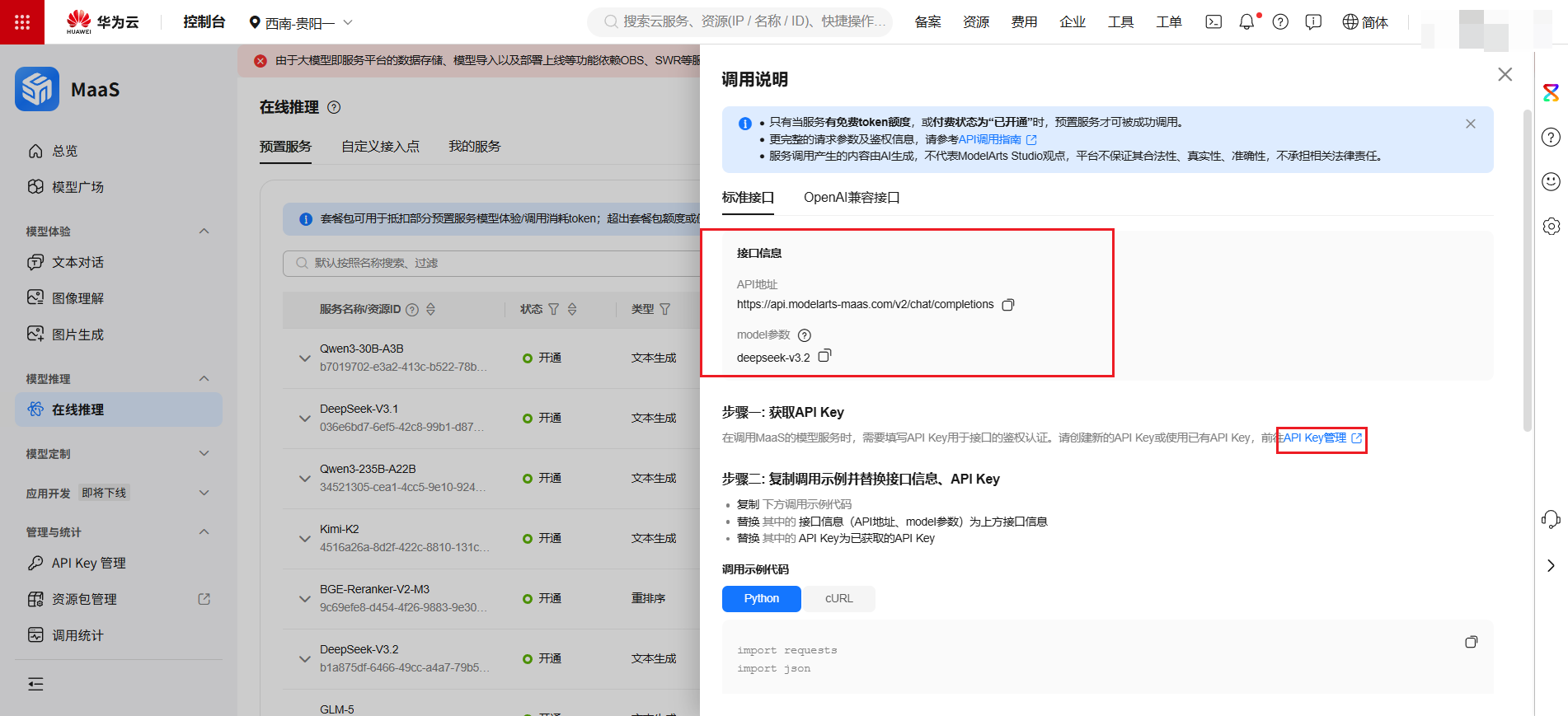Viewport: 1568px width, 716px height.
Task: Open the right rail settings hexagon icon
Action: click(1551, 226)
